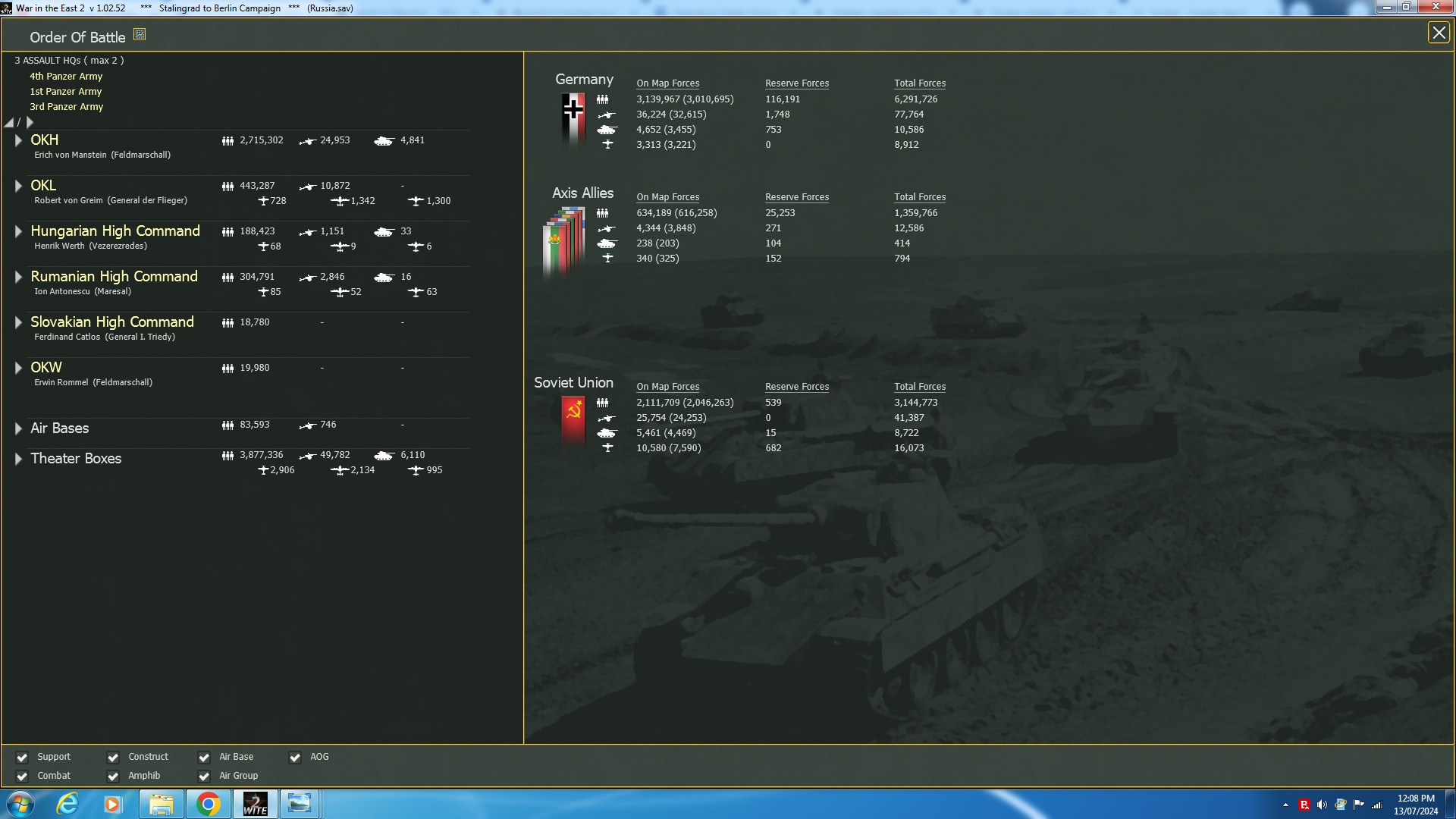Viewport: 1456px width, 819px height.
Task: Expand the OKH tree entry
Action: [x=18, y=140]
